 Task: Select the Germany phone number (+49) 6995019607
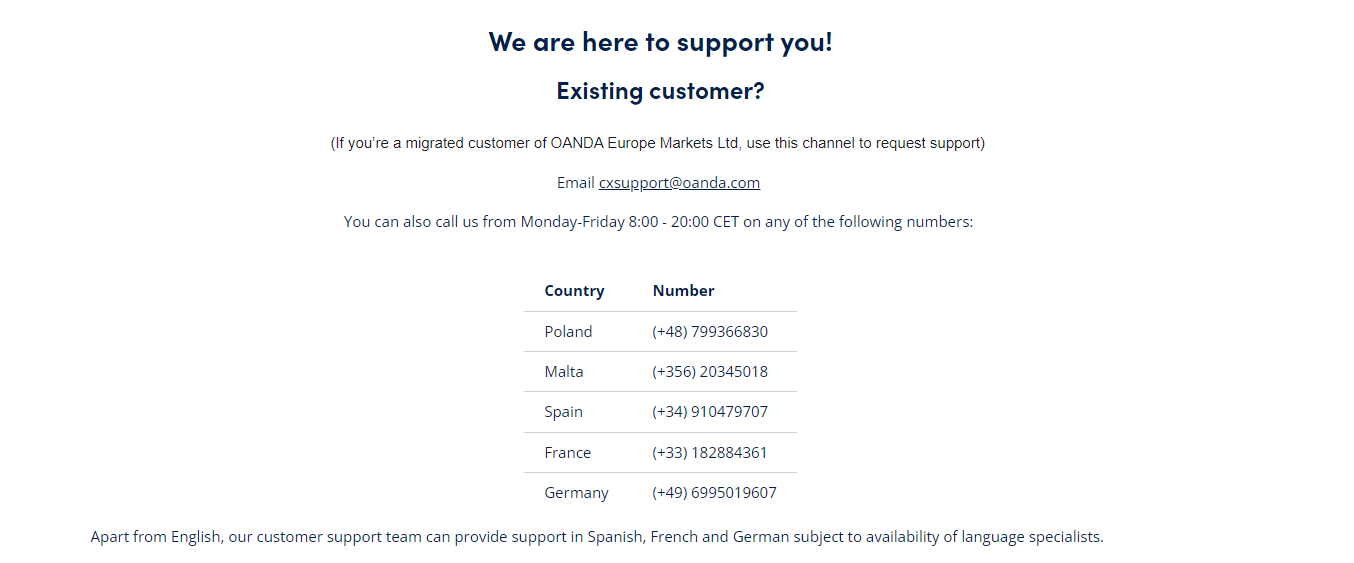pyautogui.click(x=714, y=493)
